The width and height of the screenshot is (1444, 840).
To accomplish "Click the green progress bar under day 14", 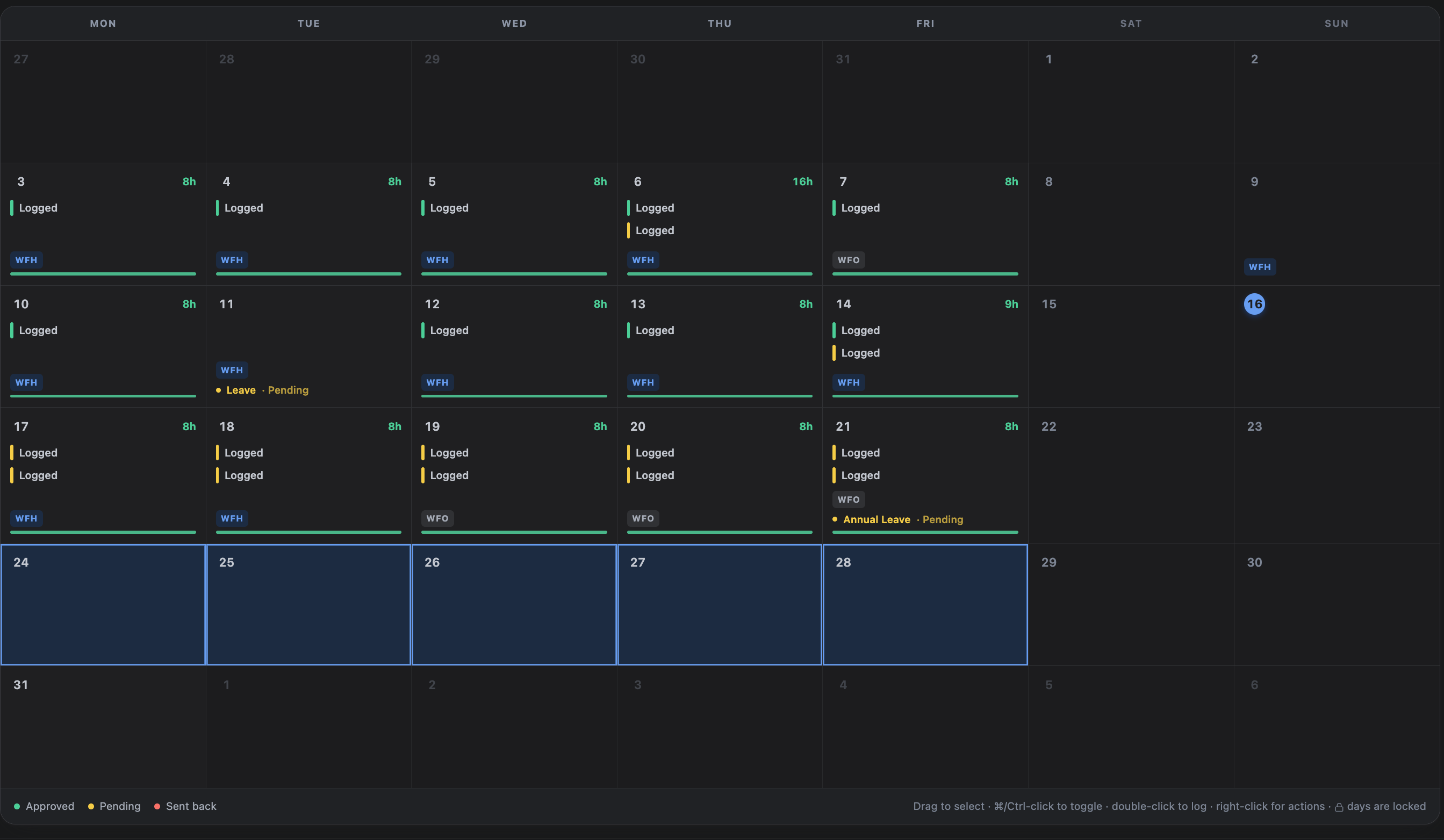I will point(925,396).
